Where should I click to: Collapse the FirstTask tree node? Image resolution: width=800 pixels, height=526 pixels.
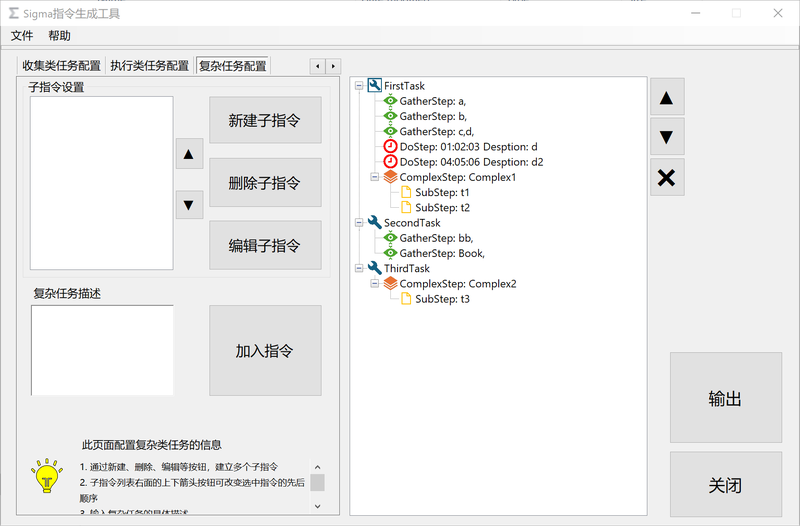pyautogui.click(x=359, y=86)
